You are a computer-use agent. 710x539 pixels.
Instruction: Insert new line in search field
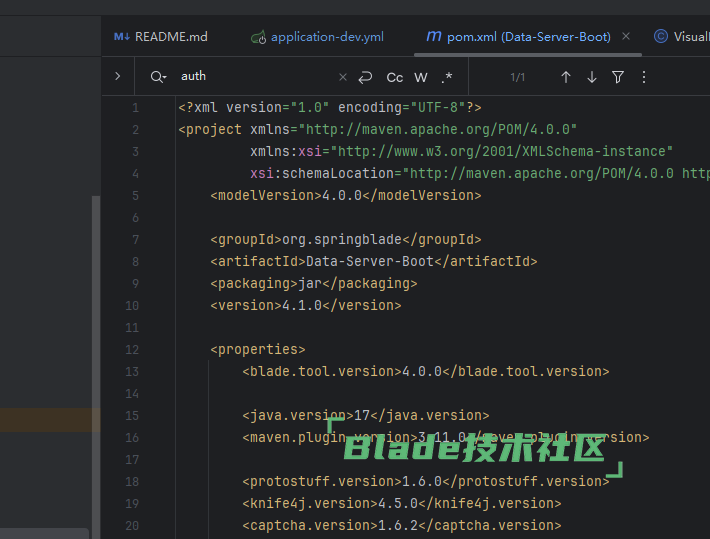365,77
